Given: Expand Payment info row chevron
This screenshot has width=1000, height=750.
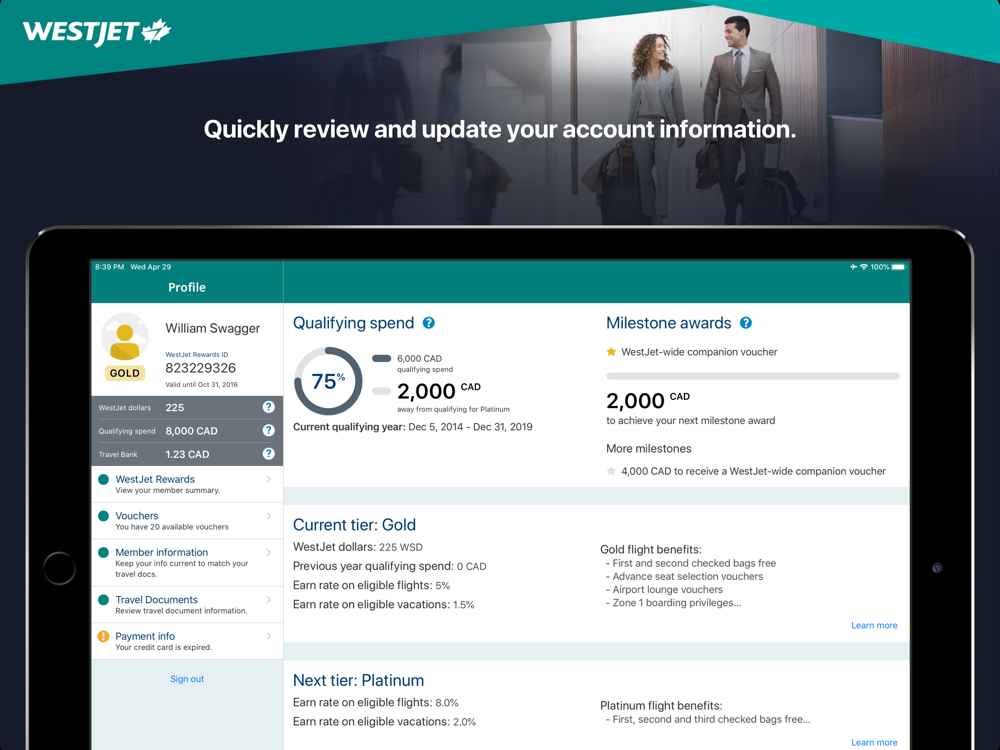Looking at the screenshot, I should point(268,636).
